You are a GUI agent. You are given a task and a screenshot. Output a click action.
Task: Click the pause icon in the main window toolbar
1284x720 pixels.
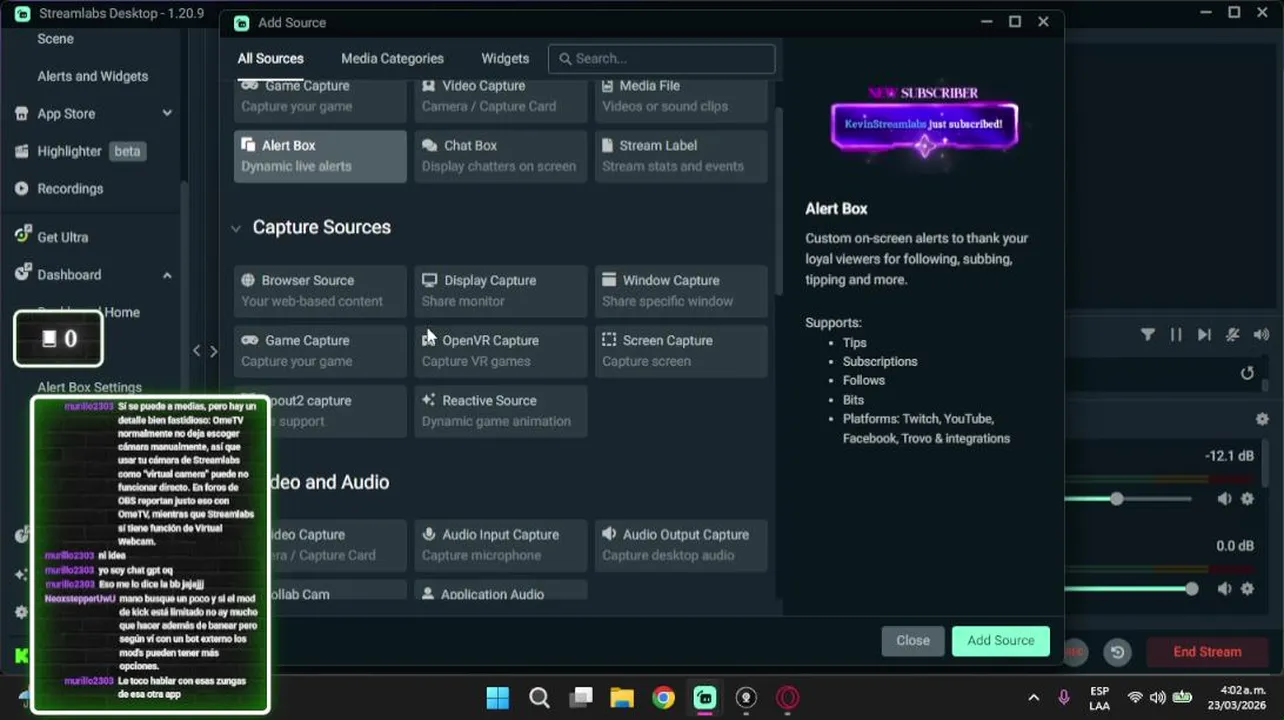pyautogui.click(x=1176, y=335)
